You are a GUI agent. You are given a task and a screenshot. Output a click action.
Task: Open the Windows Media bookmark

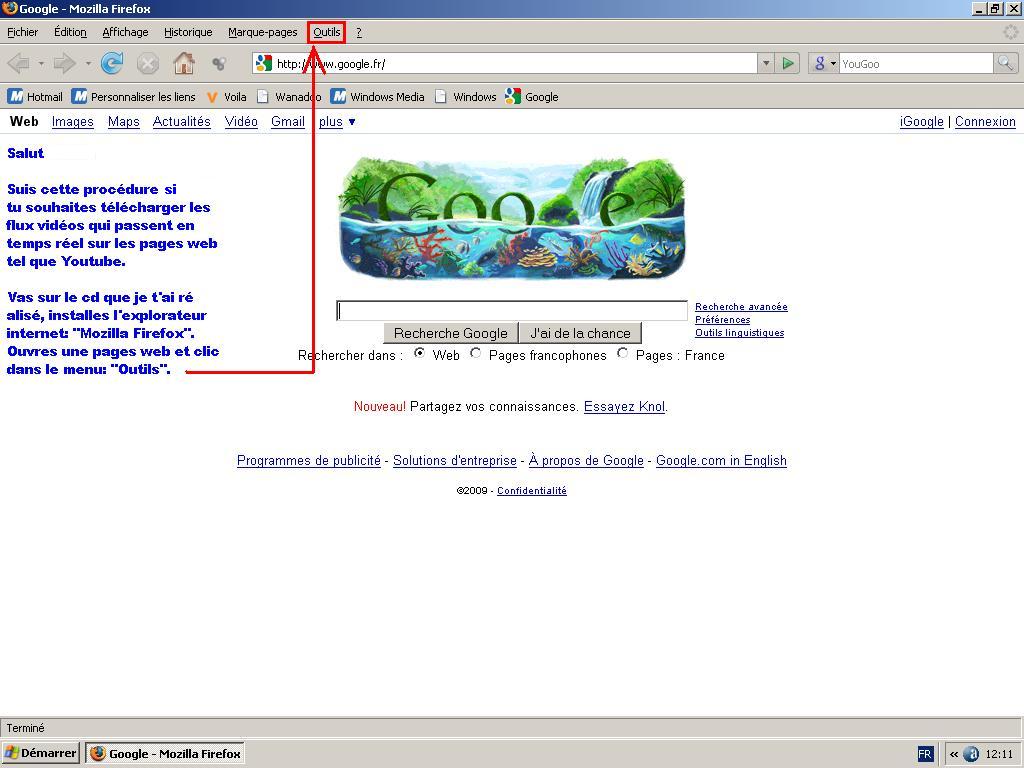pyautogui.click(x=378, y=97)
